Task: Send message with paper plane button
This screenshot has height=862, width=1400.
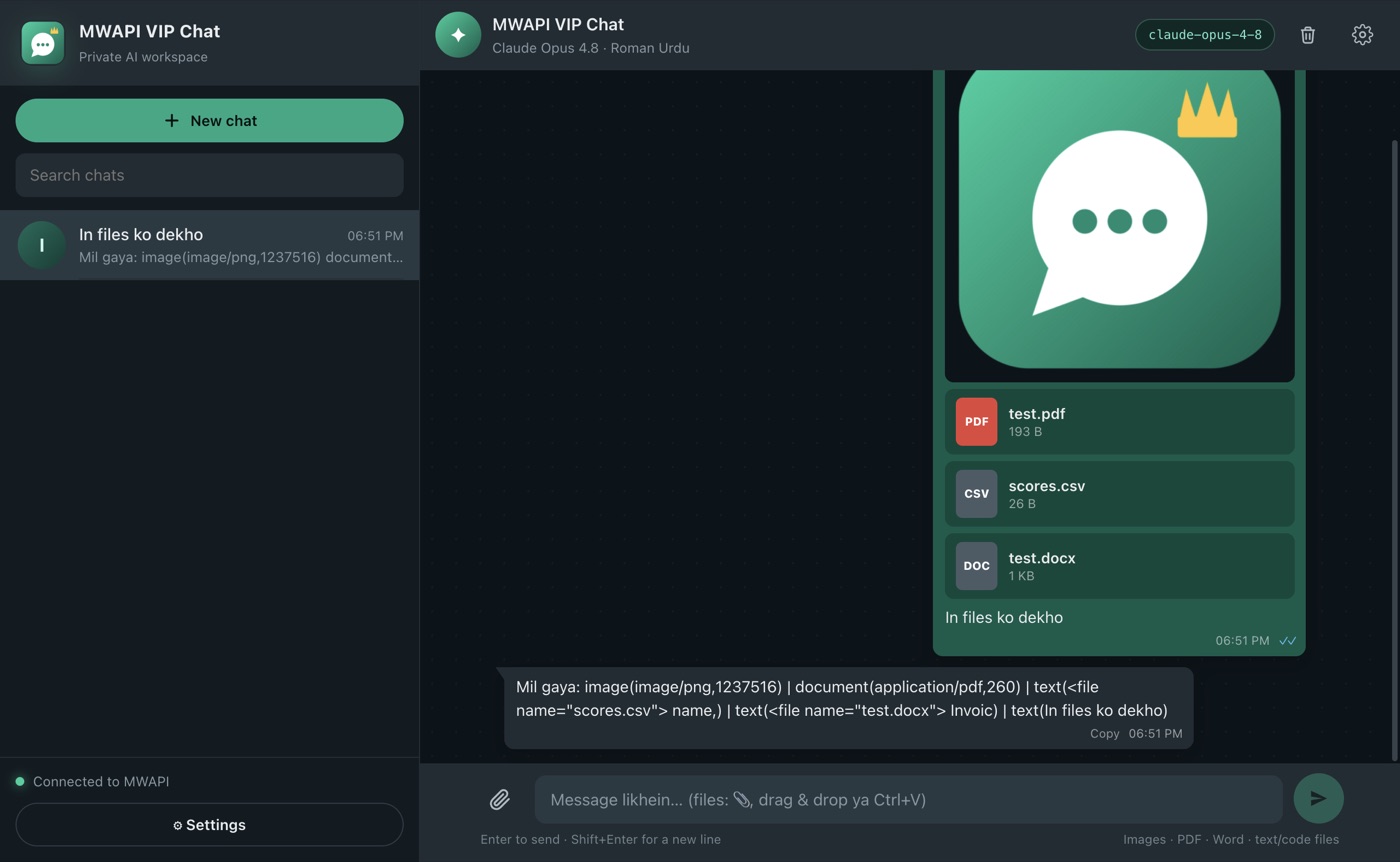Action: 1318,798
